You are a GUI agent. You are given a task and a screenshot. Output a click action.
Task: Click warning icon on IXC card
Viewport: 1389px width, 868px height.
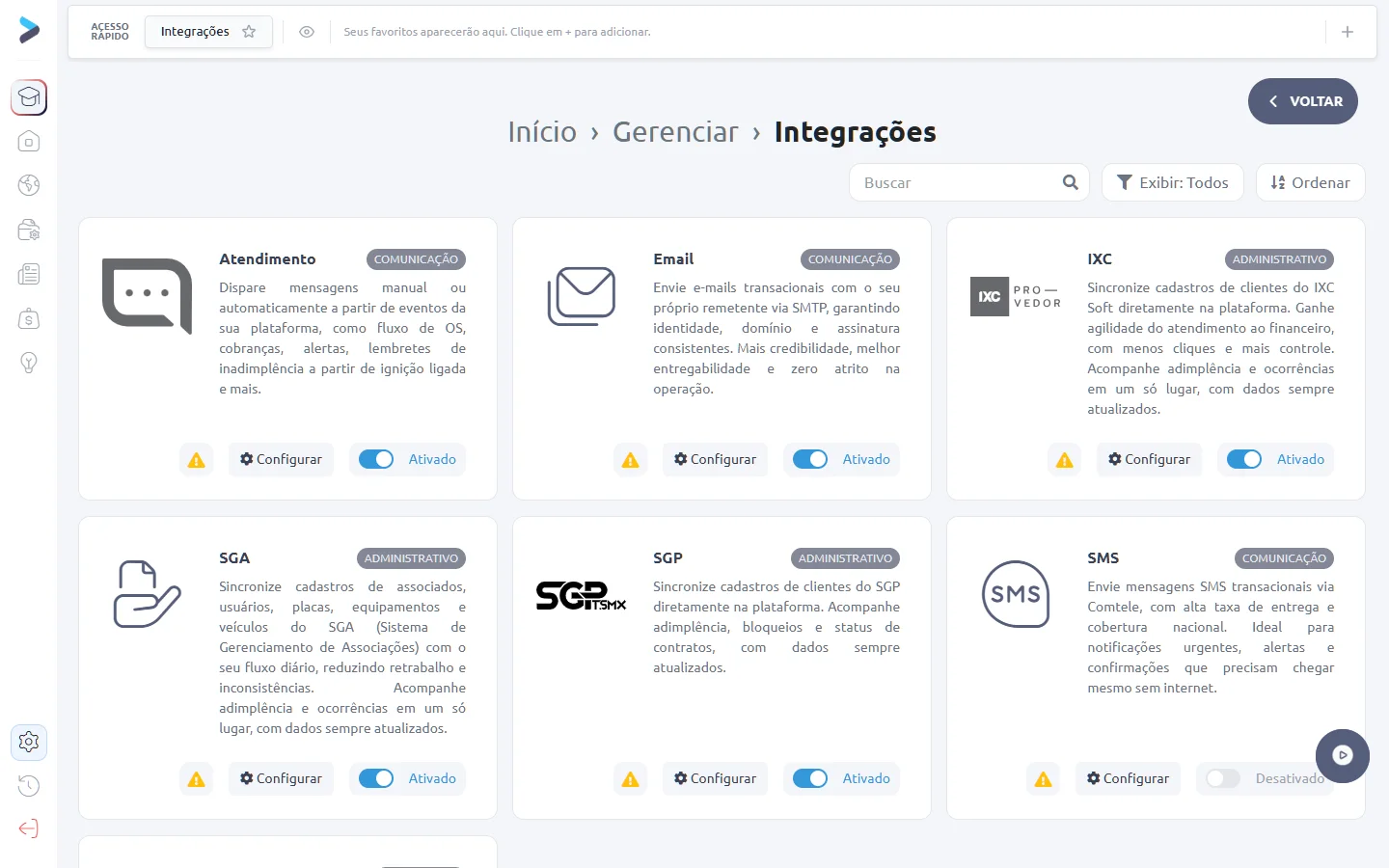pyautogui.click(x=1065, y=460)
